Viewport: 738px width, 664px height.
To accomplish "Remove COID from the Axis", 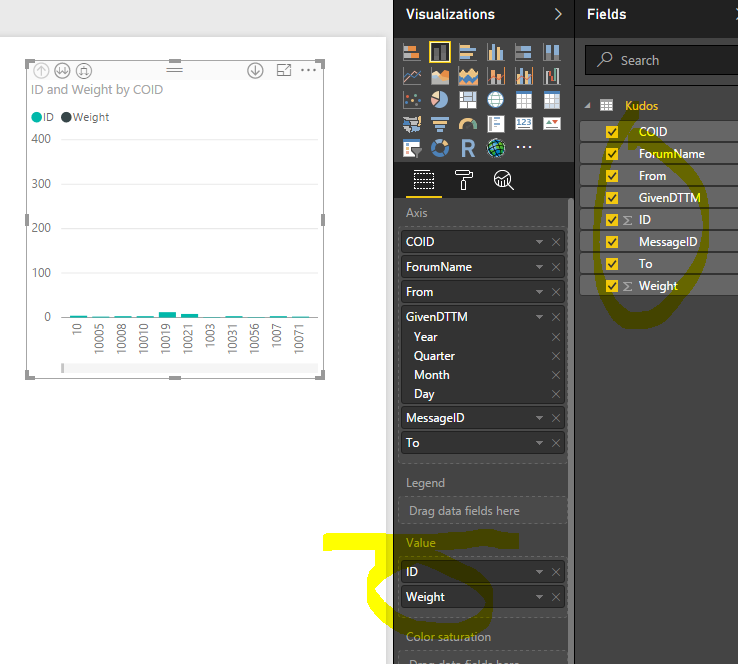I will tap(556, 242).
